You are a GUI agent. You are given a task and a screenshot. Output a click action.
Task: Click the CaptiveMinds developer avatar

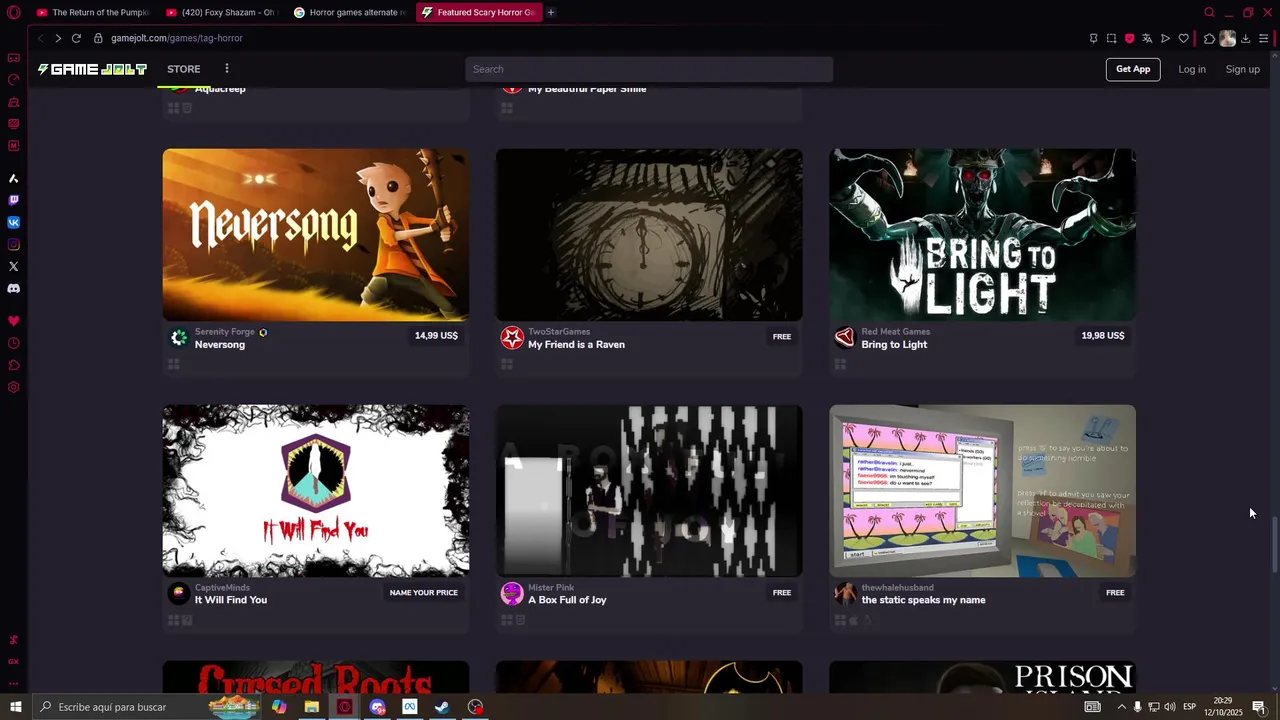[179, 593]
